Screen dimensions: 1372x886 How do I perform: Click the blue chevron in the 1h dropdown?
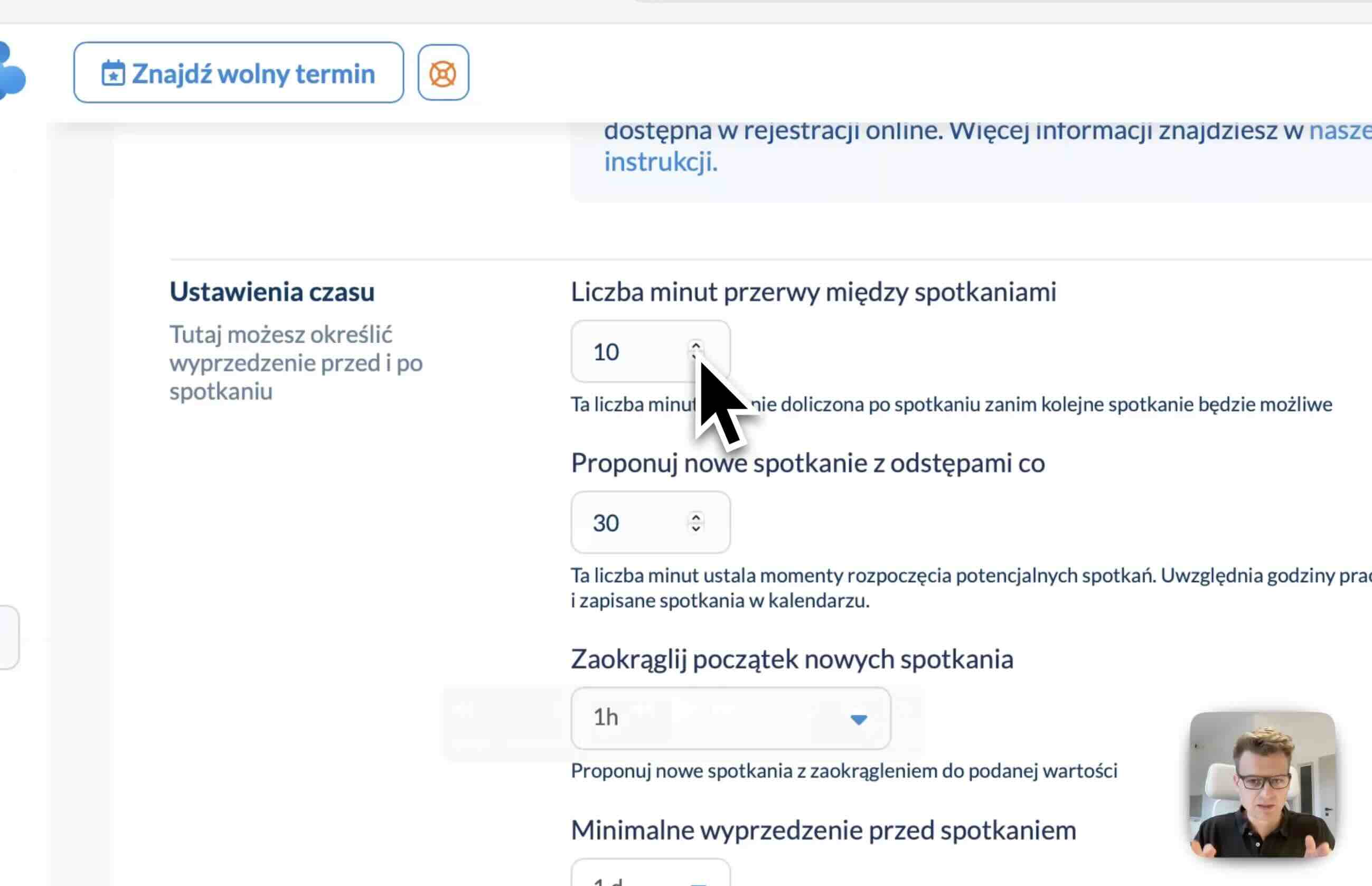pyautogui.click(x=859, y=719)
